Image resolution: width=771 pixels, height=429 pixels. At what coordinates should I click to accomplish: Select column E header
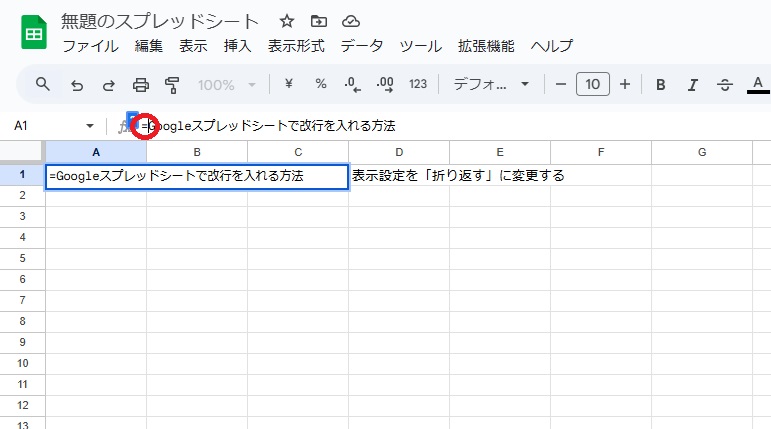pos(500,153)
